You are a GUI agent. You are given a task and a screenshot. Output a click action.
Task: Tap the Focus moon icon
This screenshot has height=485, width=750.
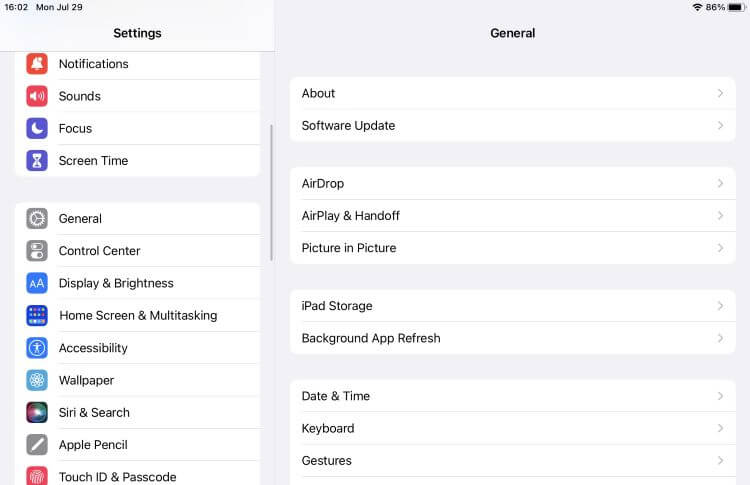coord(37,128)
